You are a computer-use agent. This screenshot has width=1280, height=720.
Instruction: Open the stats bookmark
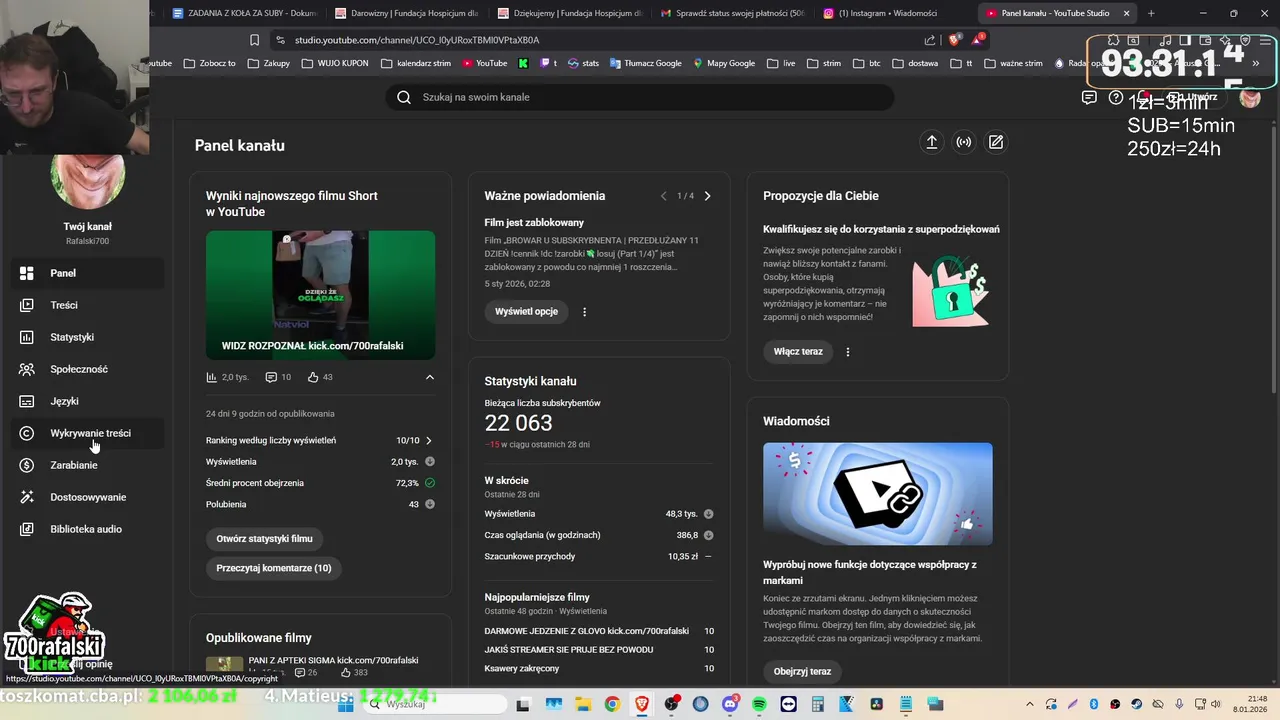pyautogui.click(x=583, y=63)
